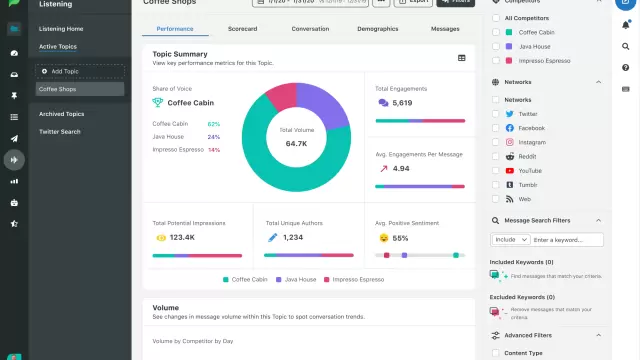This screenshot has width=640, height=360.
Task: Collapse the Advanced Filters section
Action: coord(598,335)
